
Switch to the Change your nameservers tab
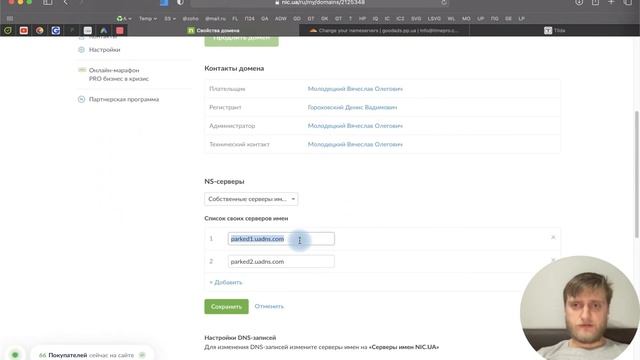click(x=384, y=30)
